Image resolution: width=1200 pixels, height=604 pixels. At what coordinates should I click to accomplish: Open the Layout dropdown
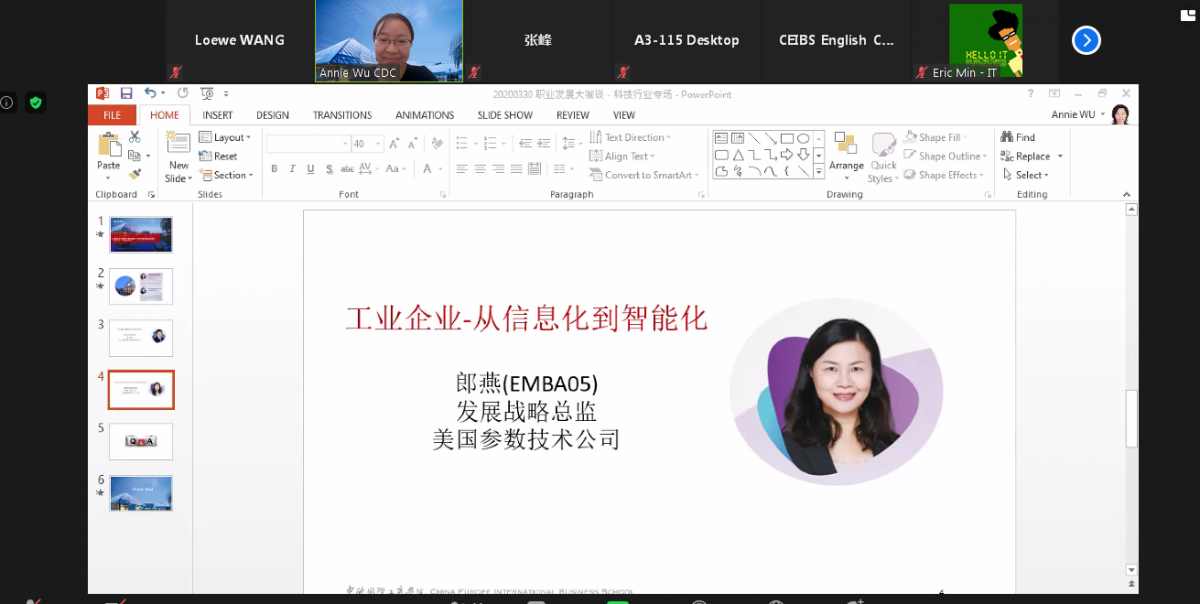click(x=226, y=137)
